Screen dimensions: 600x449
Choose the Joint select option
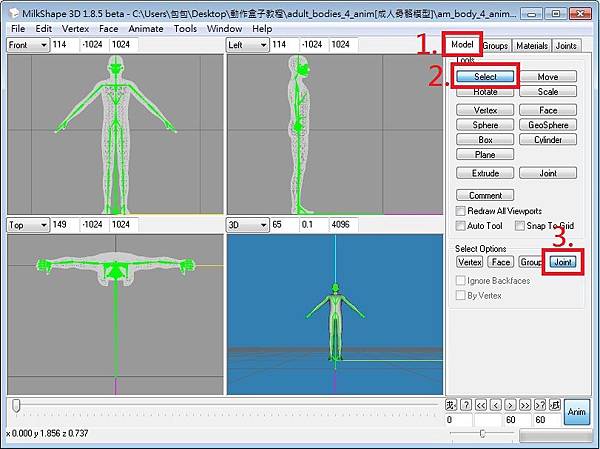point(562,262)
